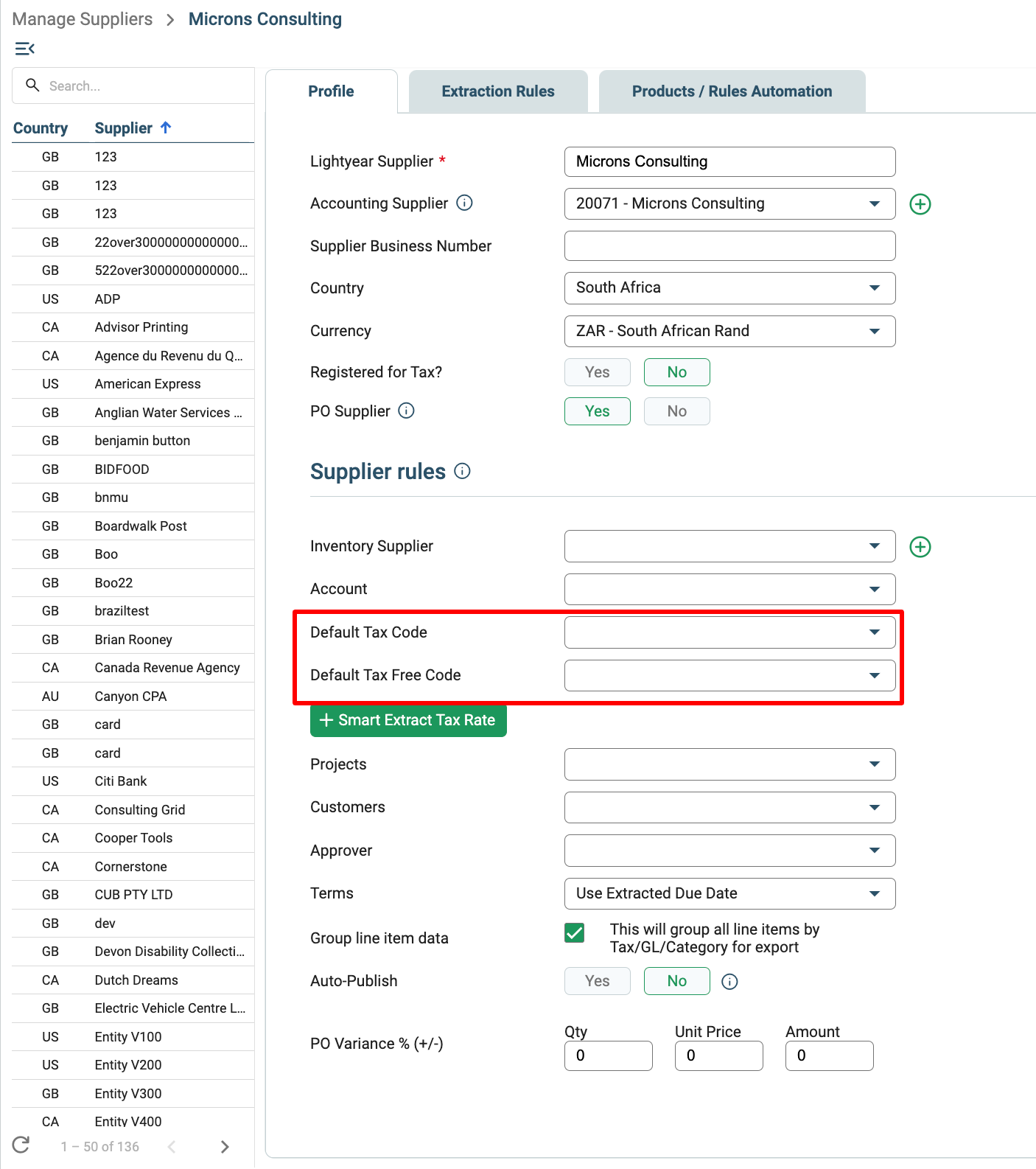Open Auto-Publish info icon

[x=729, y=982]
